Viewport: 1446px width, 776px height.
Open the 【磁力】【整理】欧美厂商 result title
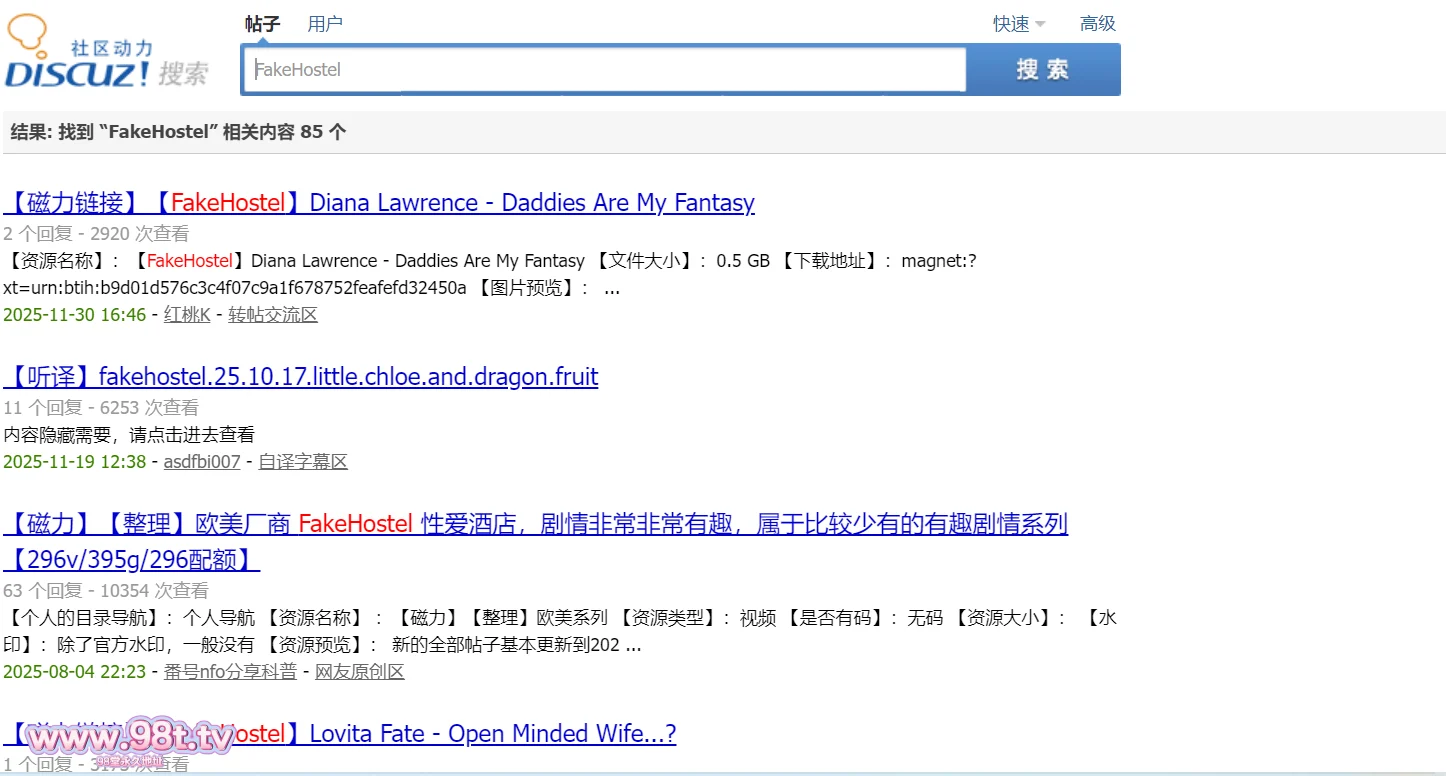(x=536, y=524)
